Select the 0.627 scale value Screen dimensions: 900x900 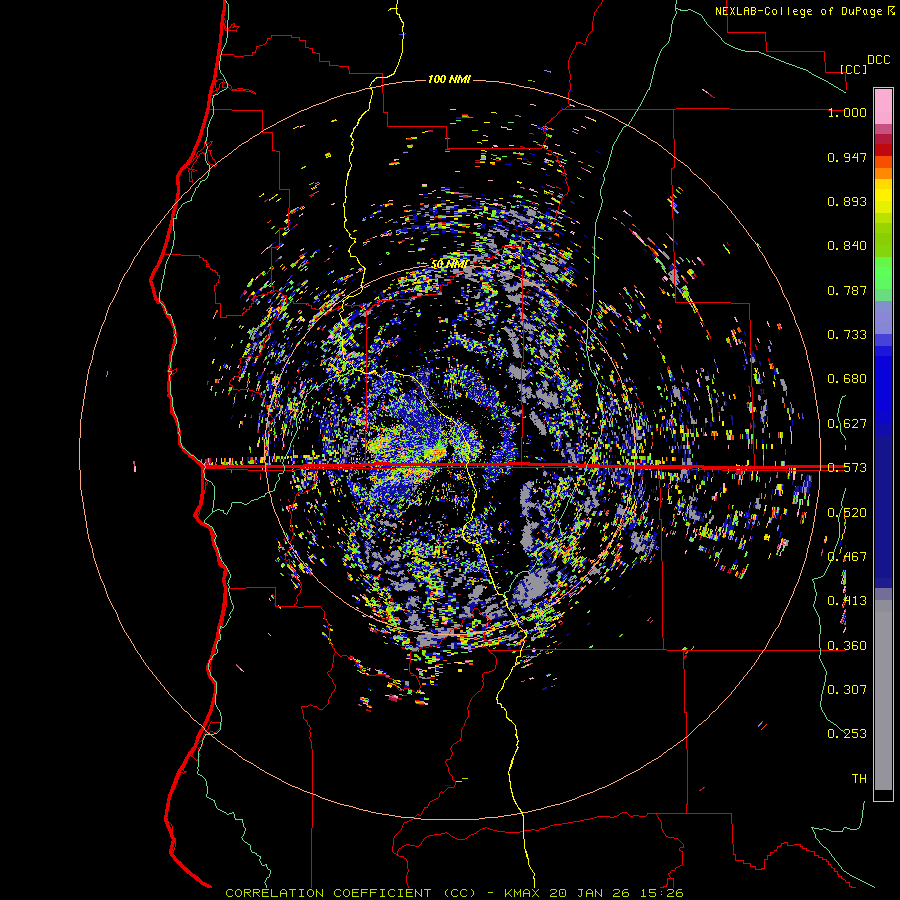click(x=847, y=424)
